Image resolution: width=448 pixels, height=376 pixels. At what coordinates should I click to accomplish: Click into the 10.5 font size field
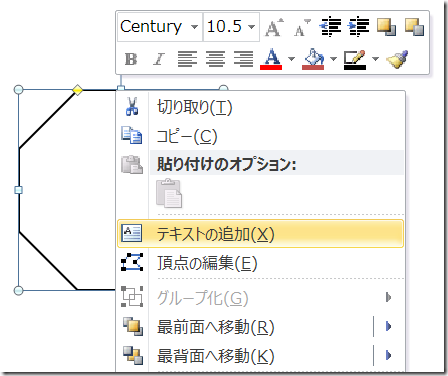click(225, 27)
